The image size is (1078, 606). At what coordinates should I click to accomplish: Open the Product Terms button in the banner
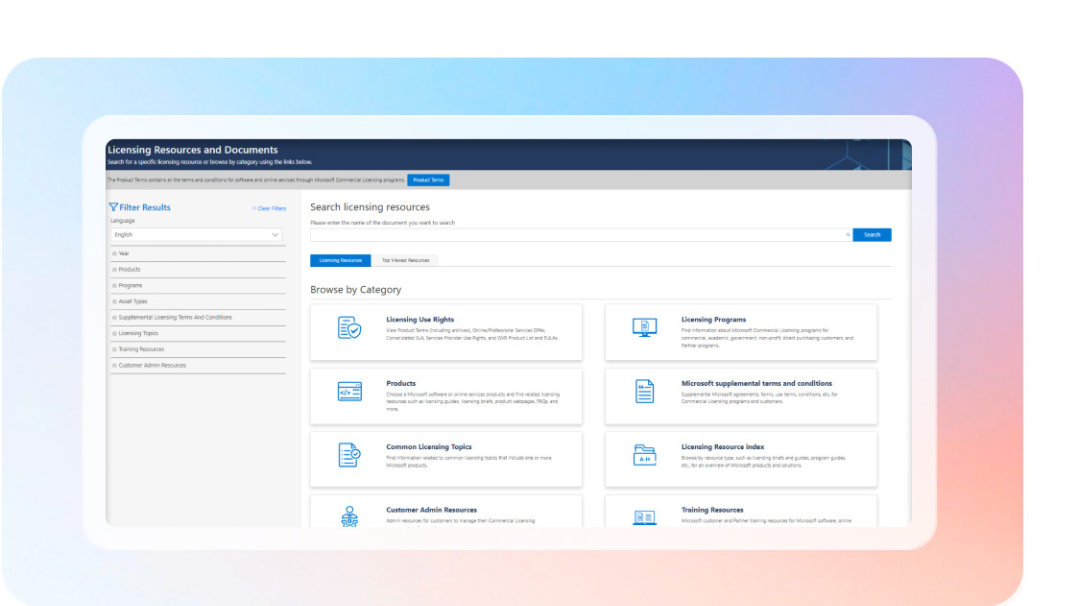428,180
